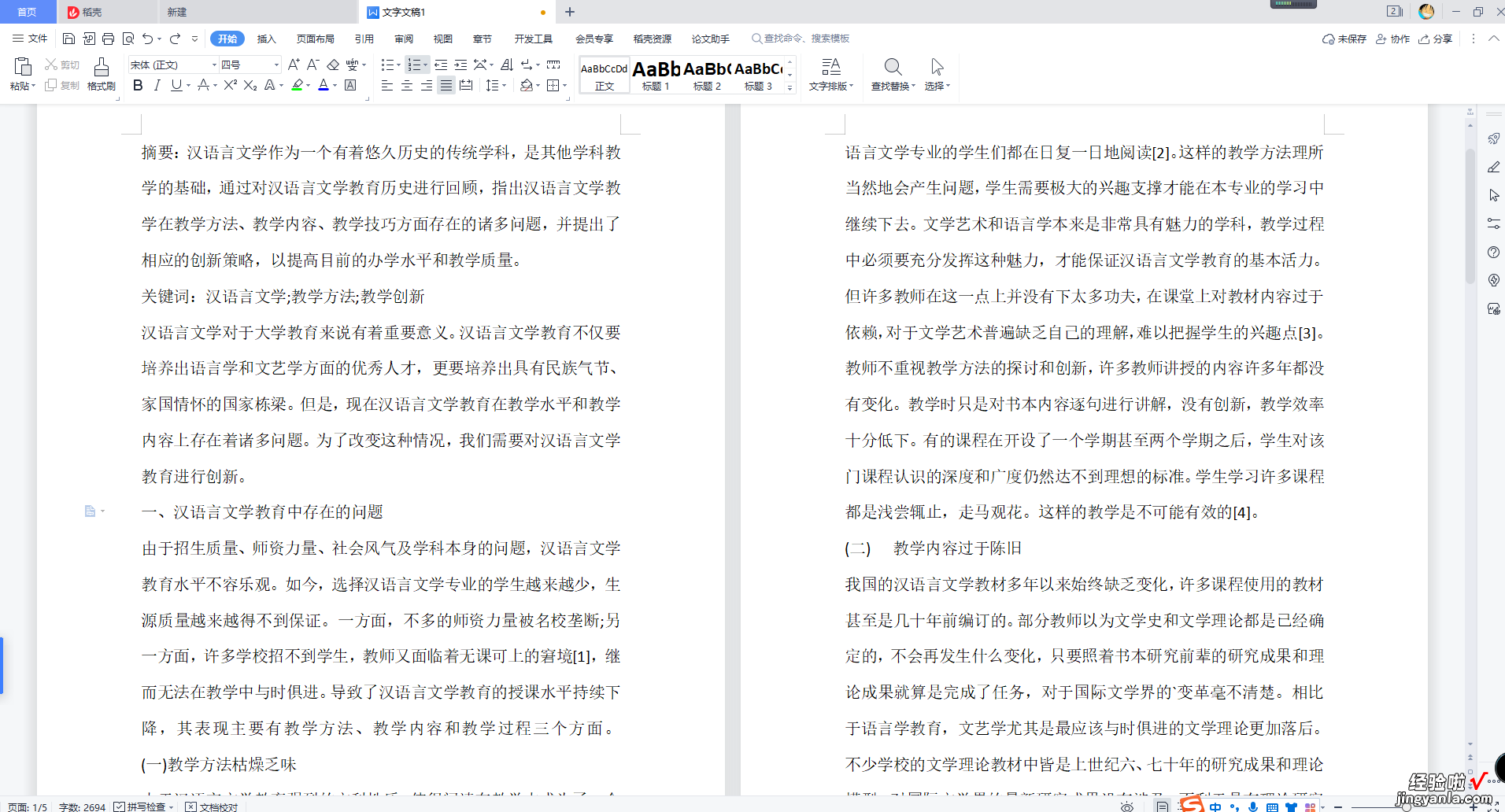The height and width of the screenshot is (812, 1505).
Task: Click the highlight color swatch
Action: click(x=297, y=85)
